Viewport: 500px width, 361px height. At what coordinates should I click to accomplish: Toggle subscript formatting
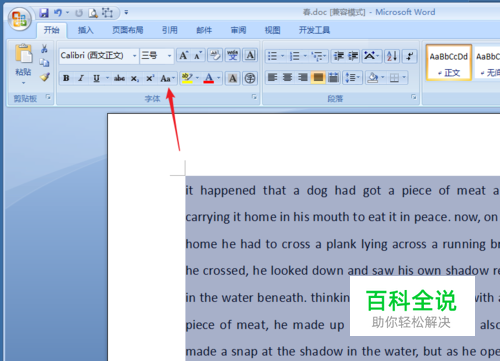pyautogui.click(x=134, y=78)
